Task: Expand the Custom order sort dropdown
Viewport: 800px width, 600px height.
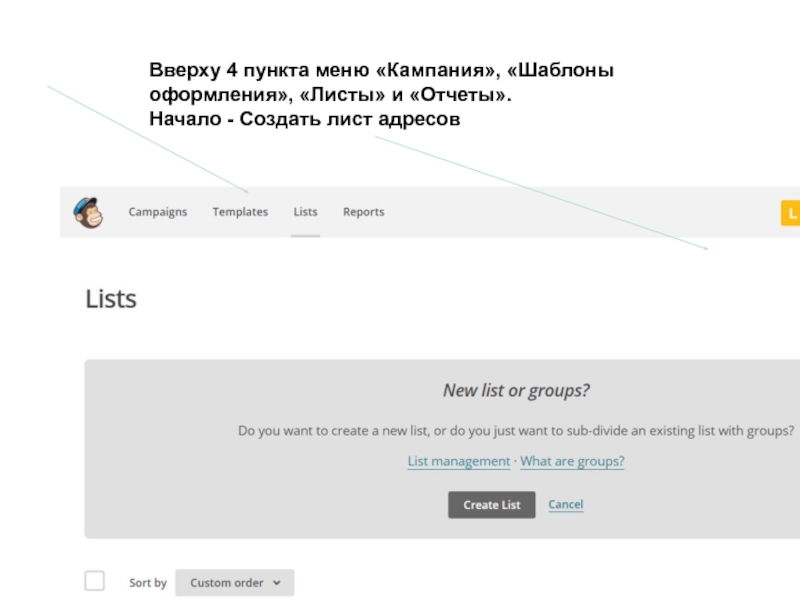Action: click(x=235, y=583)
